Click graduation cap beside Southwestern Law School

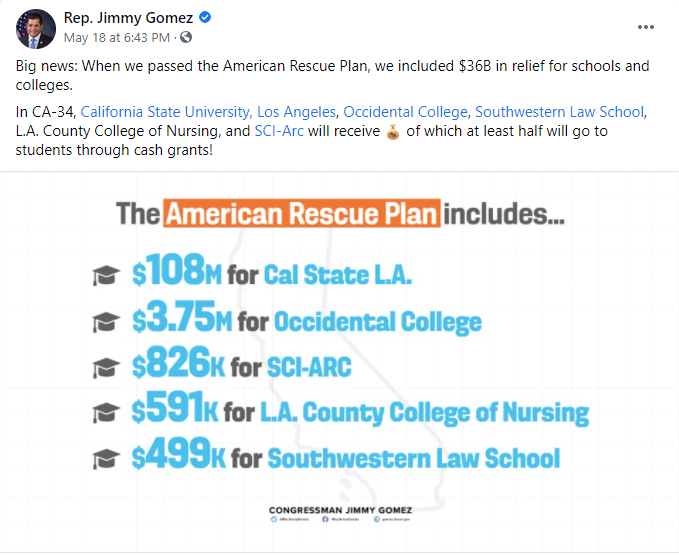tap(105, 460)
